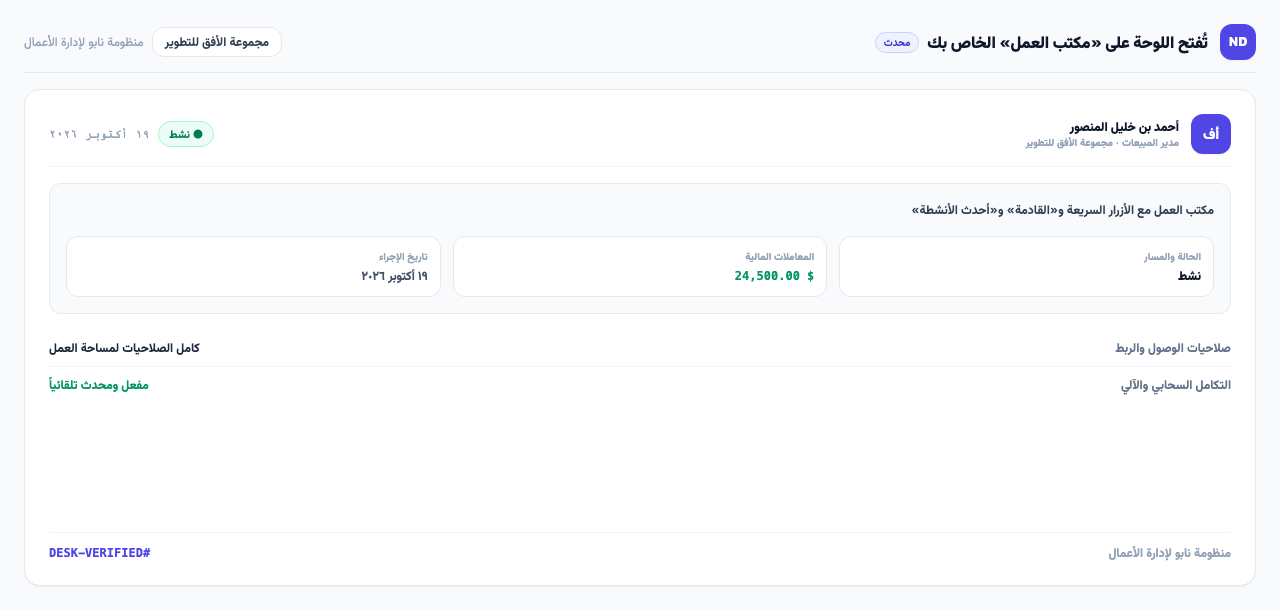Click the green مفعل ومحدث تلقائياً status

(99, 385)
